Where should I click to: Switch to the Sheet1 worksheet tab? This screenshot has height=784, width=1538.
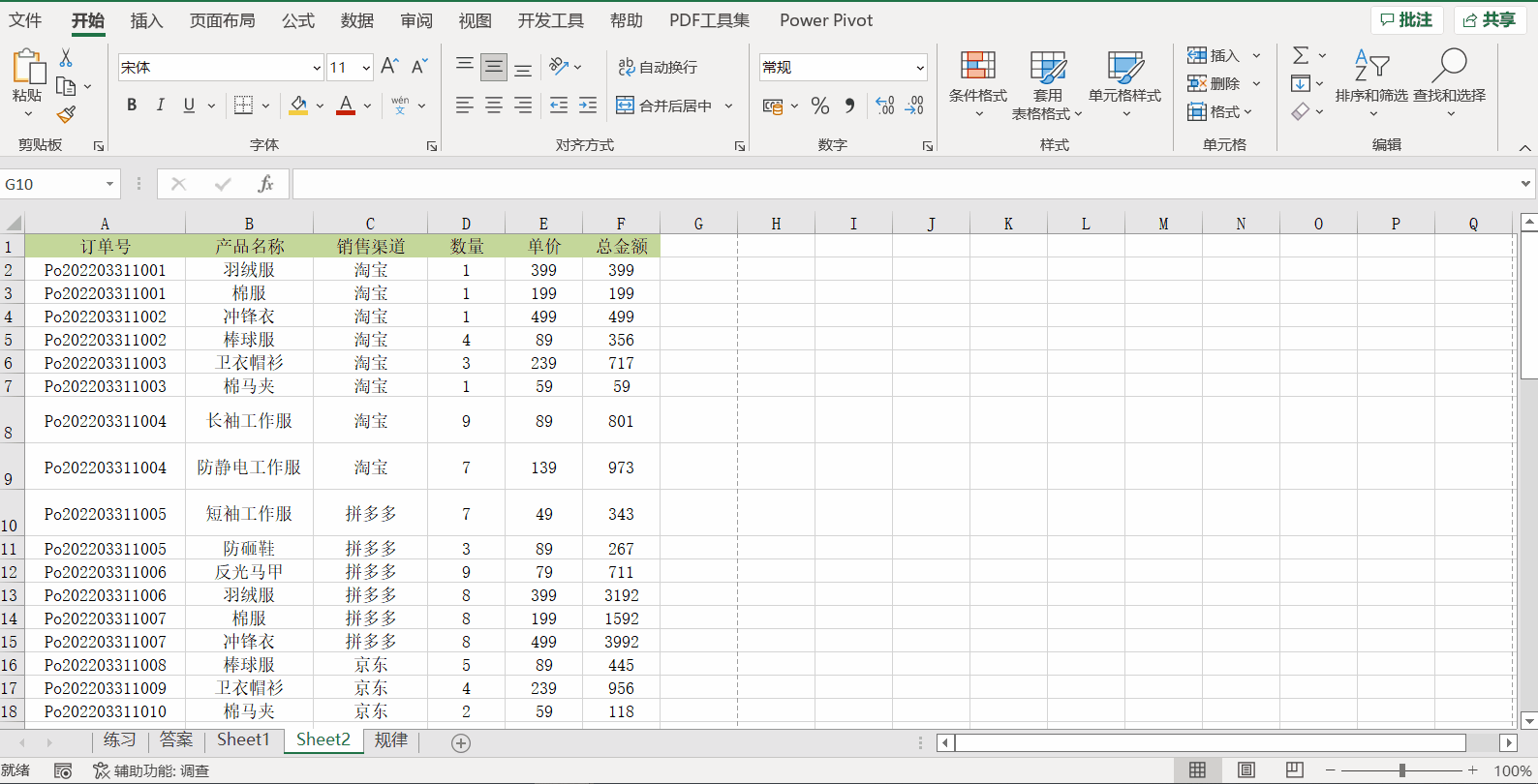(242, 739)
